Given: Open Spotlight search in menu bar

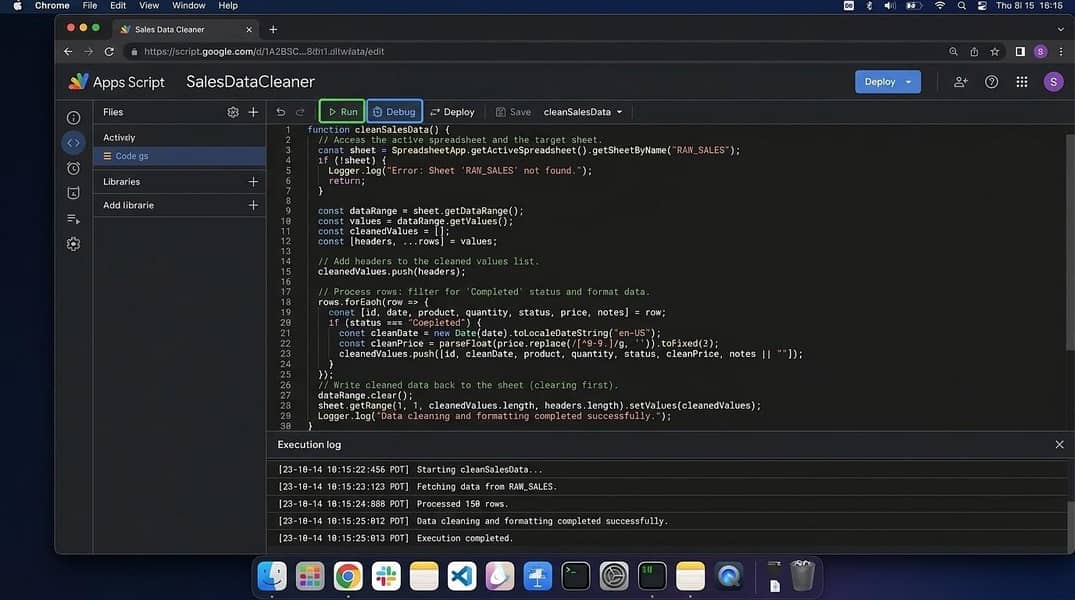Looking at the screenshot, I should click(961, 5).
